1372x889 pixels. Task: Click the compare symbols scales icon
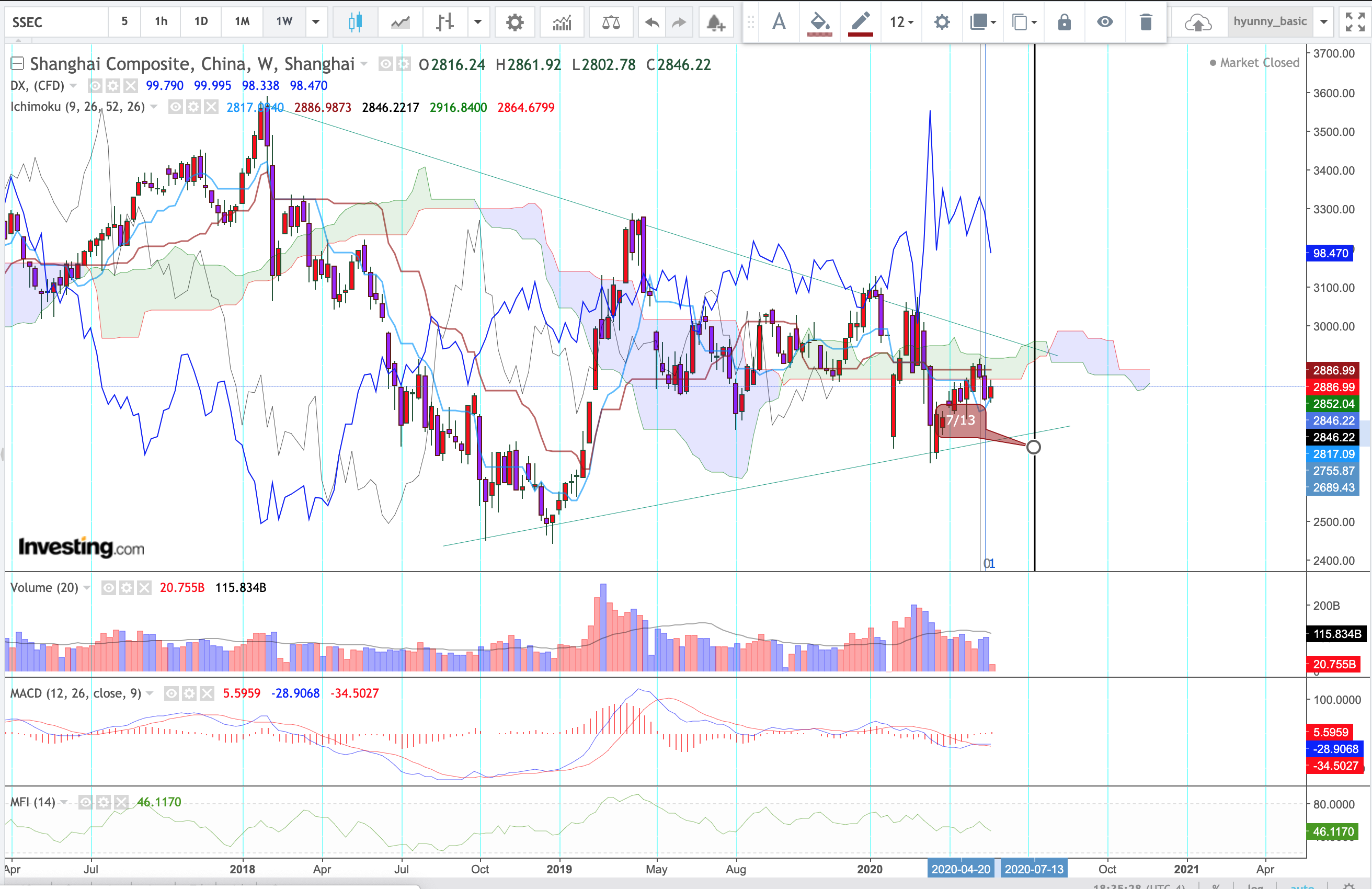point(611,22)
